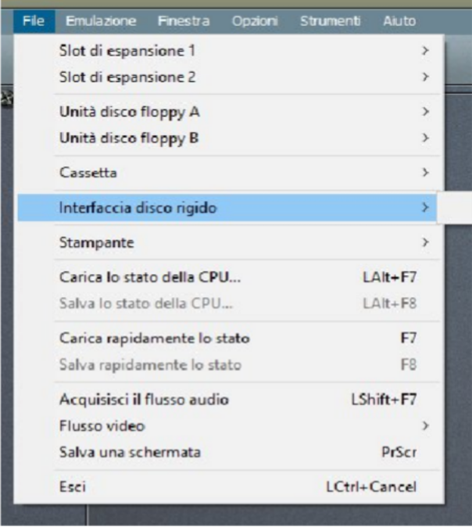Screen dimensions: 472x527
Task: Open the File menu
Action: (34, 21)
